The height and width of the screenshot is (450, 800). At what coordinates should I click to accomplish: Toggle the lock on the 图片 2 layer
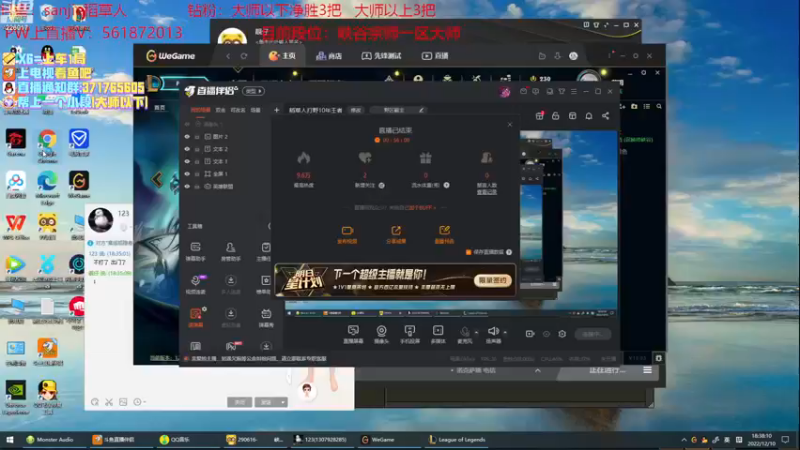[197, 137]
